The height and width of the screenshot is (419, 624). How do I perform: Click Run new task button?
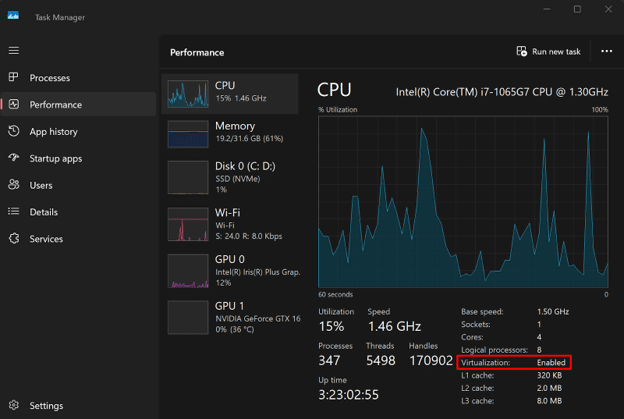[548, 52]
